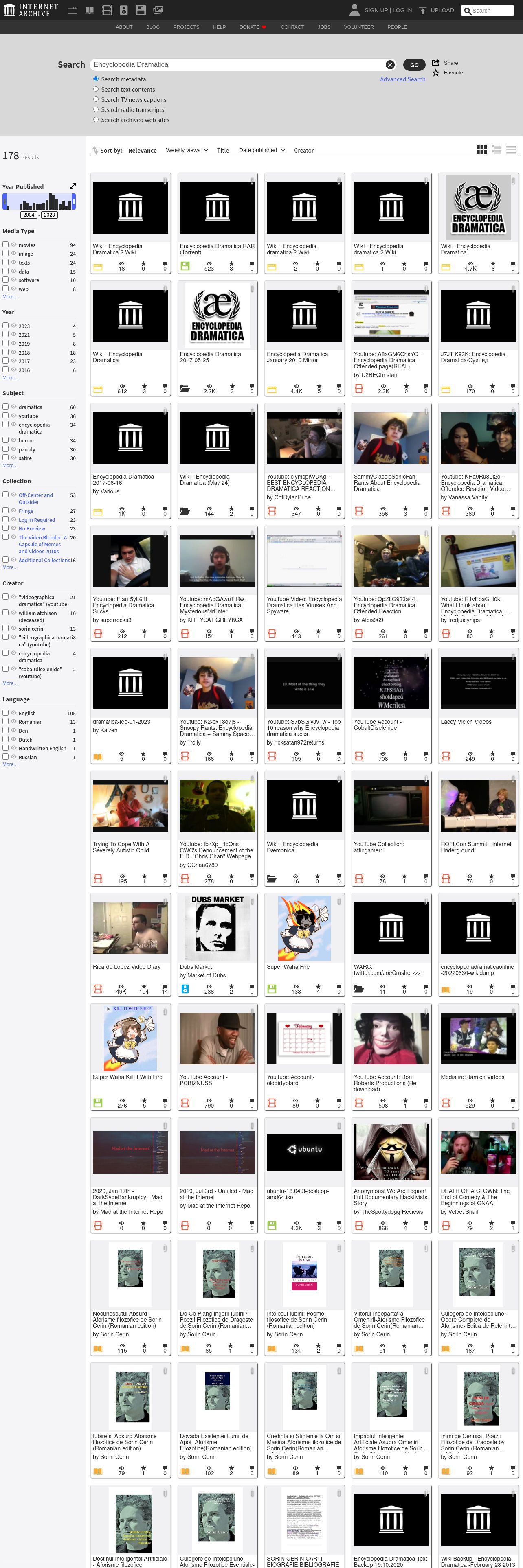Check the Romanian language checkbox

tap(5, 721)
